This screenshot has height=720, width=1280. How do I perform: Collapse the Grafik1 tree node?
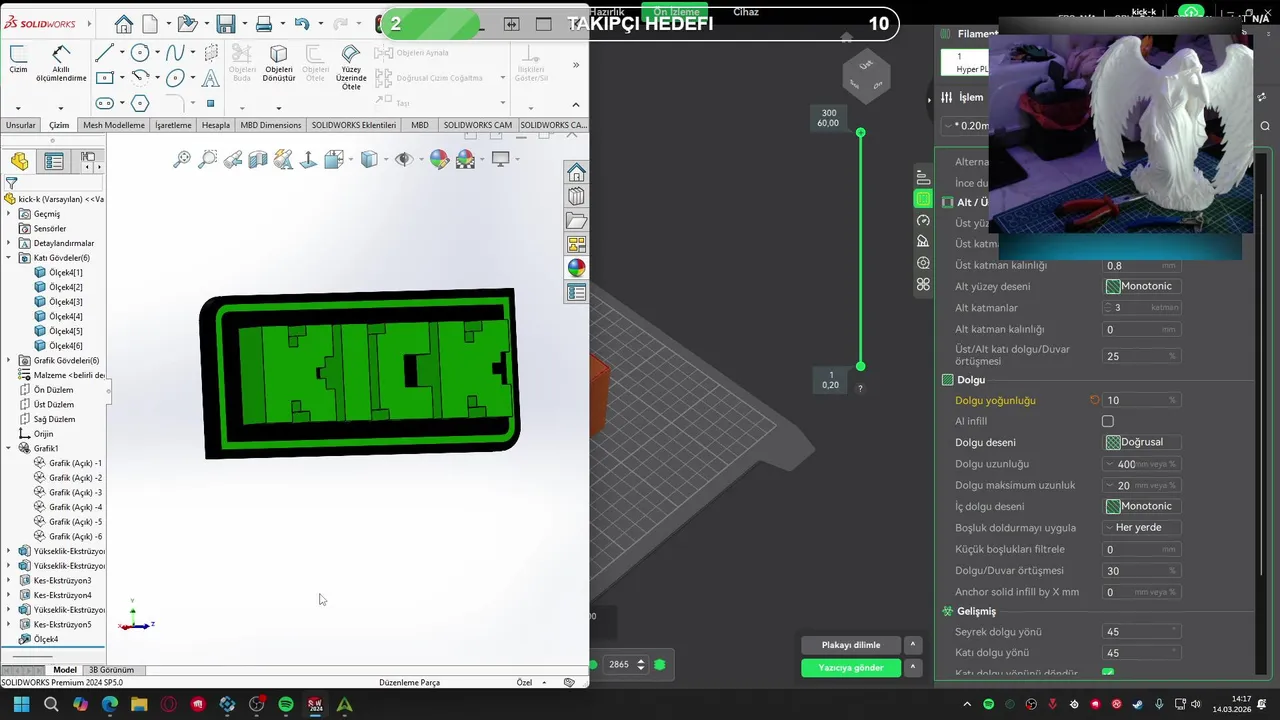click(x=9, y=448)
